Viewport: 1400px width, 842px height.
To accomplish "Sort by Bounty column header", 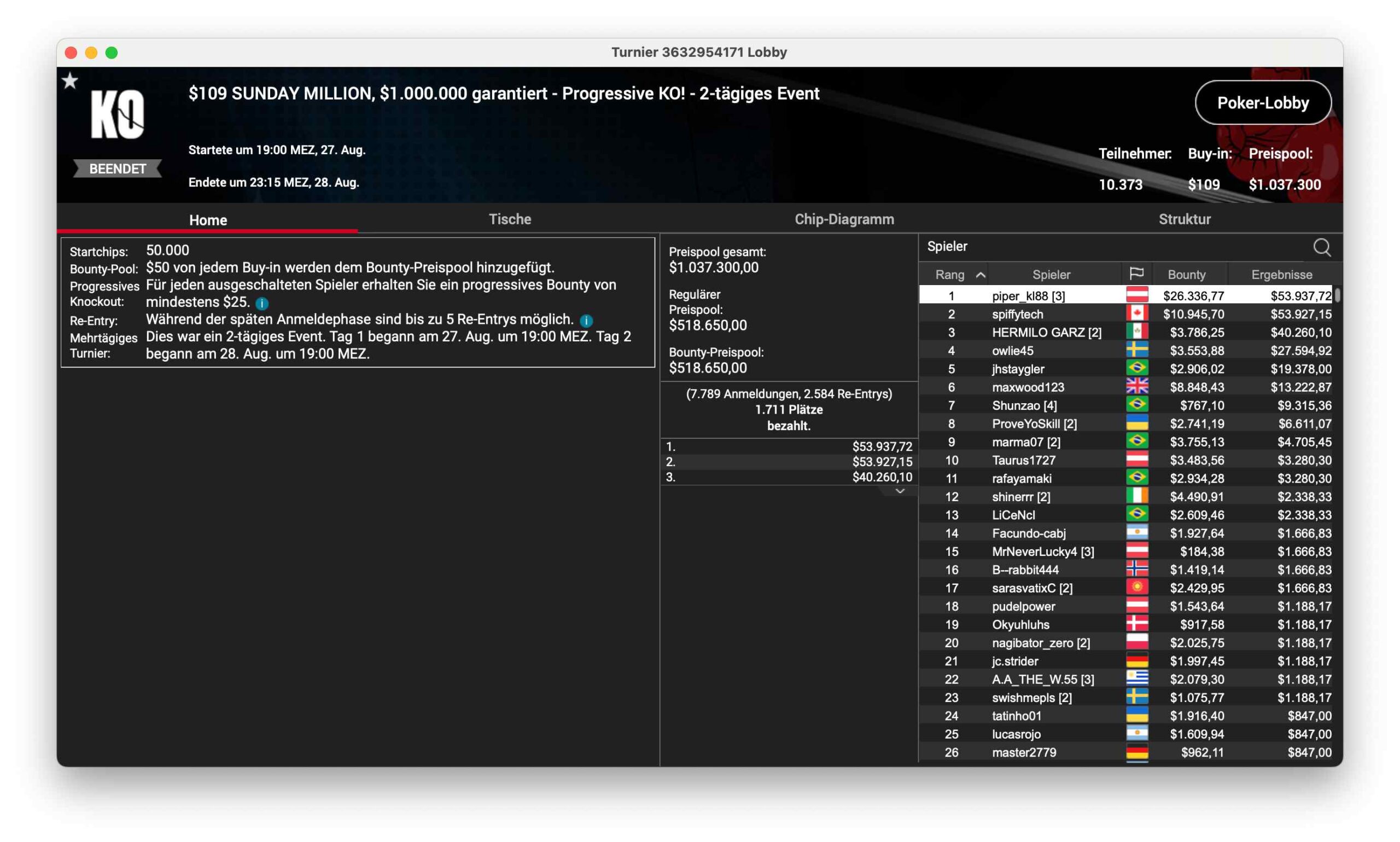I will 1186,275.
